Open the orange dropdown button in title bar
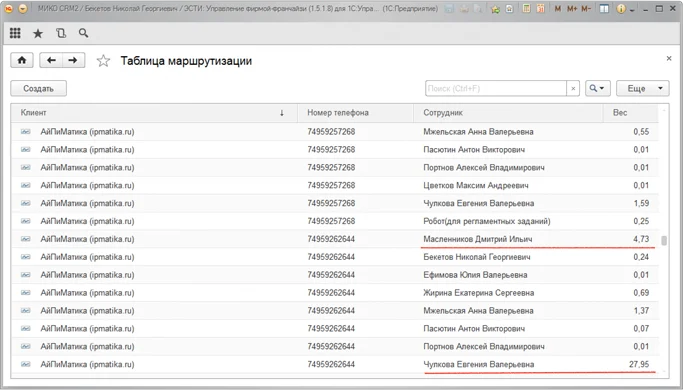The height and width of the screenshot is (390, 683). pyautogui.click(x=23, y=9)
